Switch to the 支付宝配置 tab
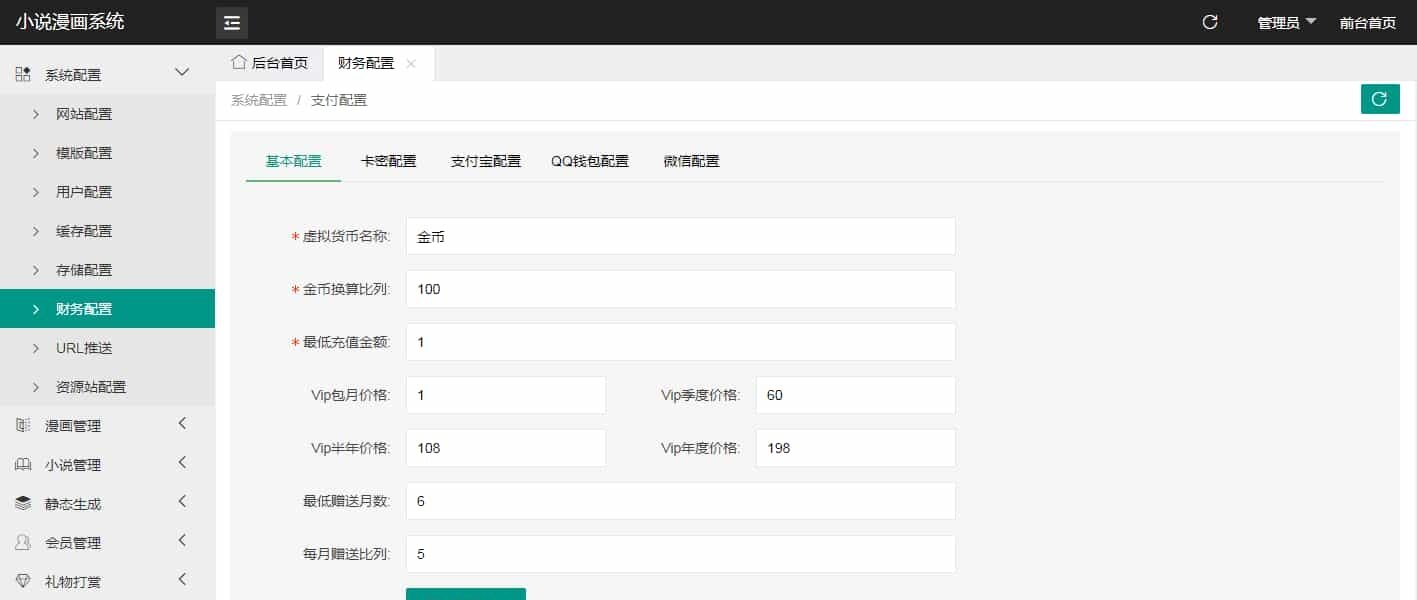 click(485, 160)
